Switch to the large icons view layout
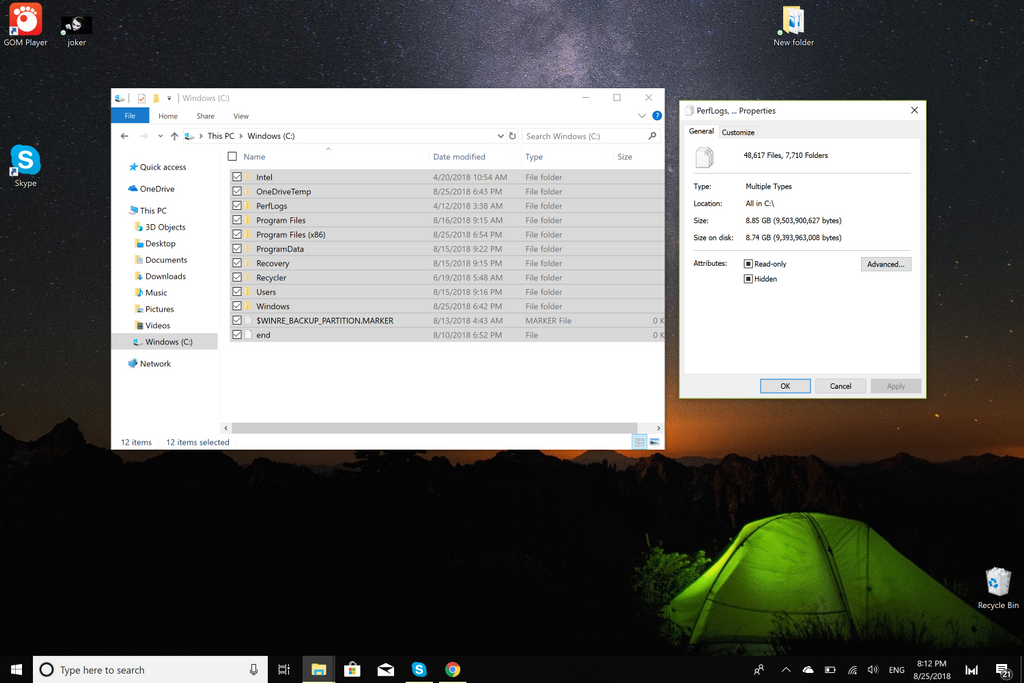1024x683 pixels. (654, 442)
